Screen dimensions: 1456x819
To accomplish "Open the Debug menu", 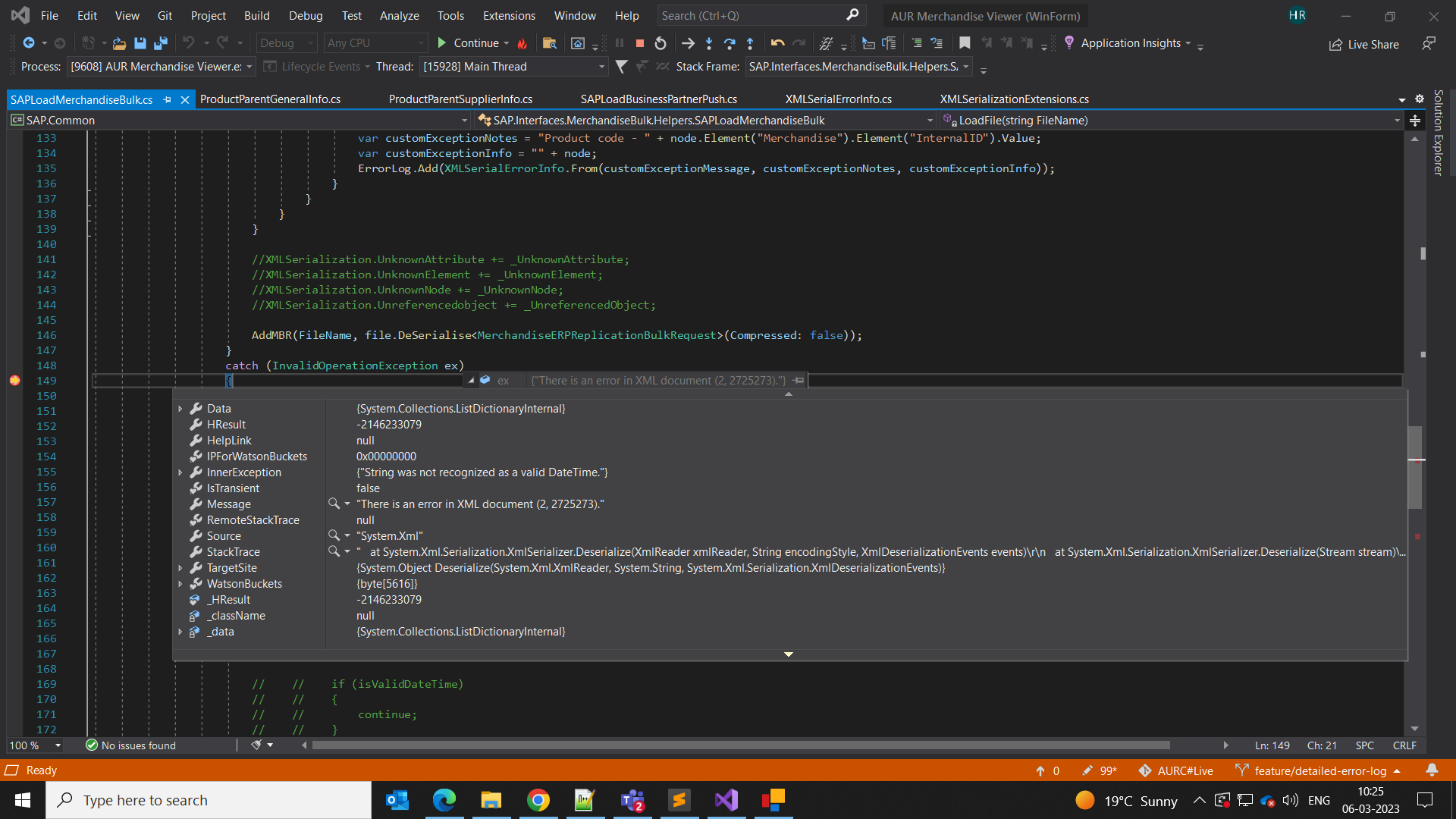I will (306, 15).
